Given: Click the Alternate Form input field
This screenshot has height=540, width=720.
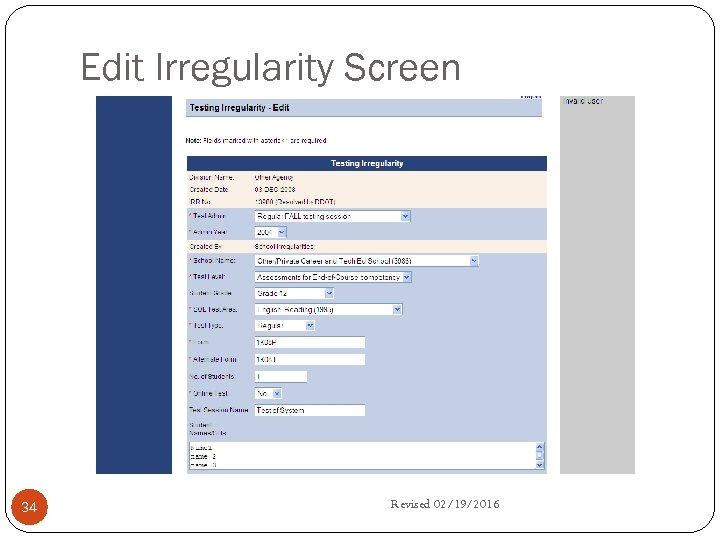Looking at the screenshot, I should [310, 359].
